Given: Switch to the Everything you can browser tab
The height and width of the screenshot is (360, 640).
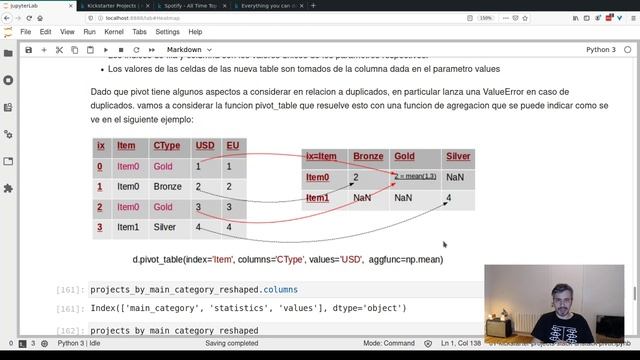Looking at the screenshot, I should click(x=267, y=6).
